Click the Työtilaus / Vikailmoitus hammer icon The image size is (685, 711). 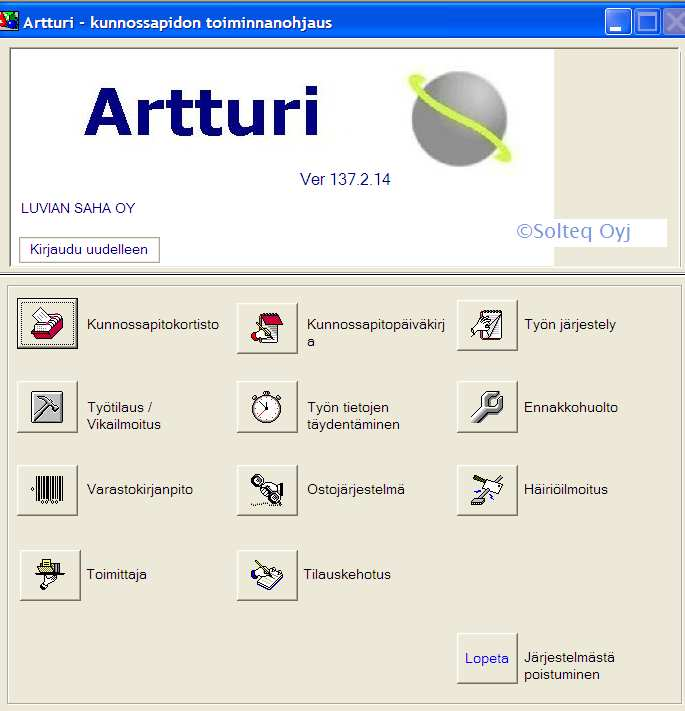tap(48, 407)
